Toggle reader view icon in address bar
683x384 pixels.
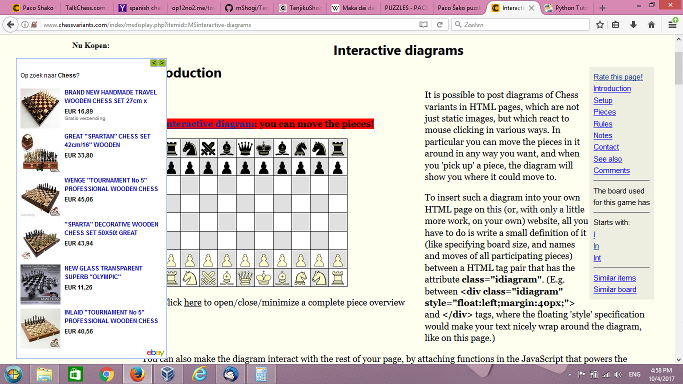pos(423,25)
